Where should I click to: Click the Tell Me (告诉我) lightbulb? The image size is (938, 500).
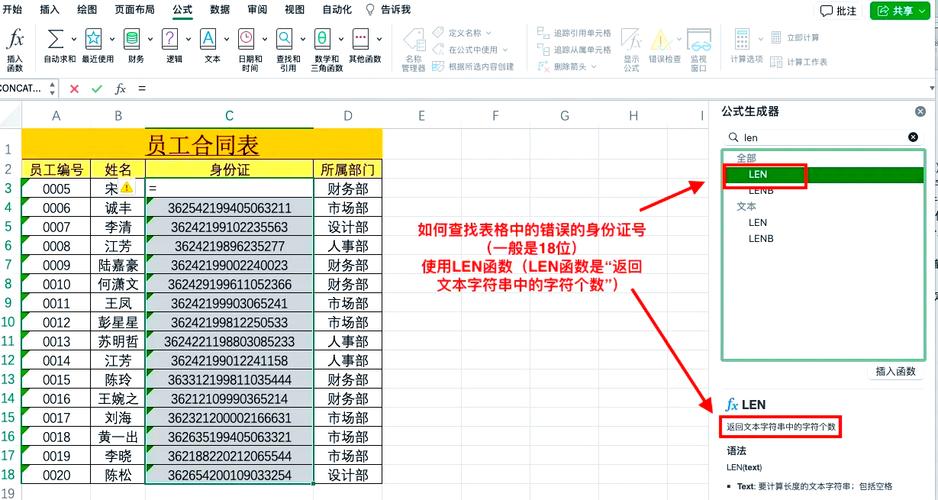click(x=370, y=10)
